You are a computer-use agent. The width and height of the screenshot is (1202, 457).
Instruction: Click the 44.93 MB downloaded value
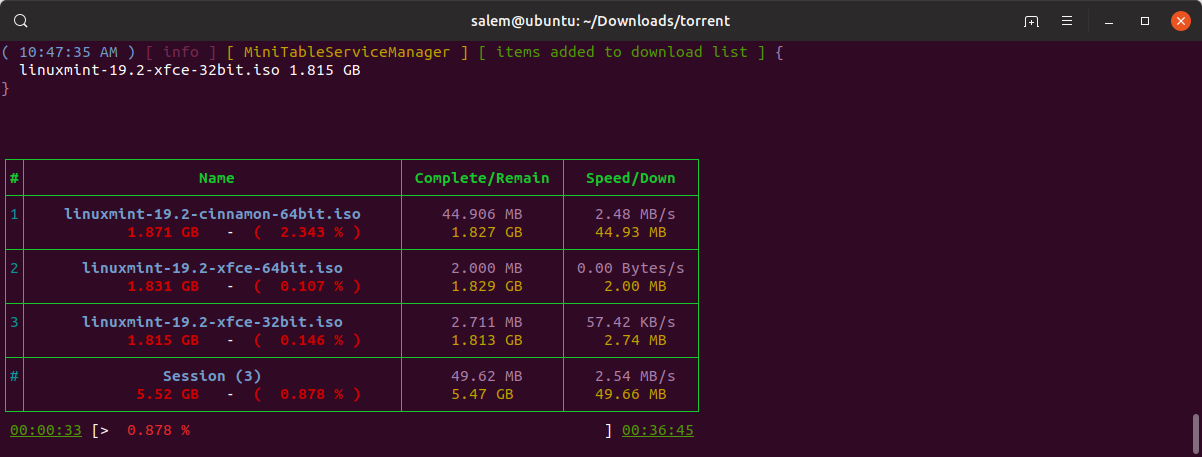click(631, 232)
